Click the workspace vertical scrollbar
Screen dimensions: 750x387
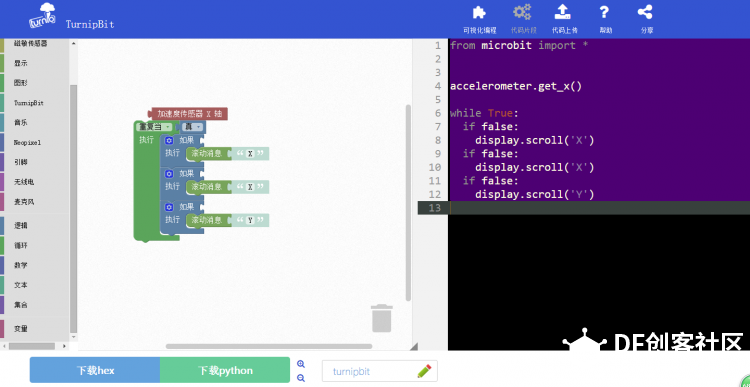click(408, 202)
